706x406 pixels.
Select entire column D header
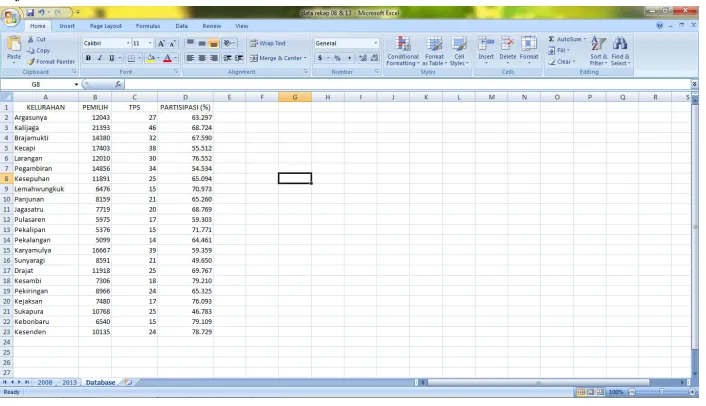coord(185,97)
